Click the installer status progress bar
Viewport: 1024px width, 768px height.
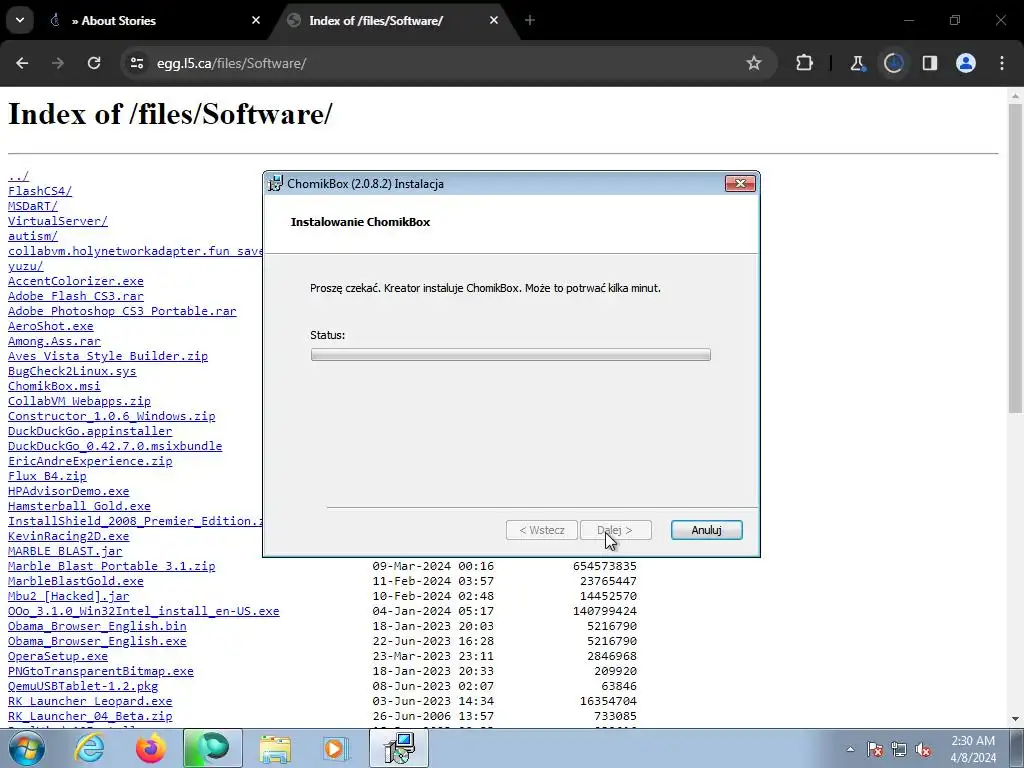point(511,355)
